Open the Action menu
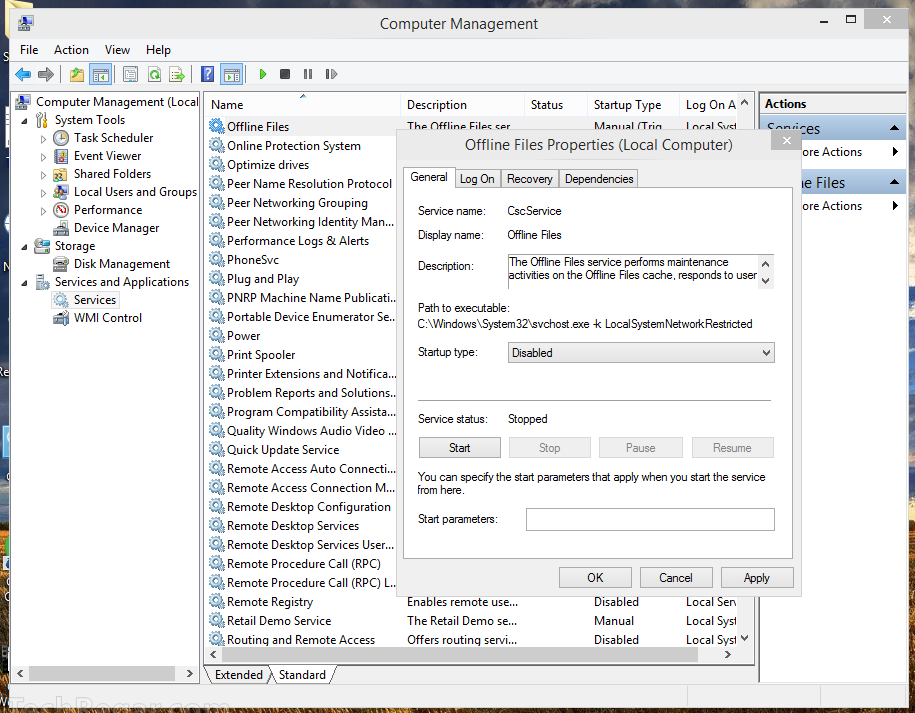 [x=71, y=50]
